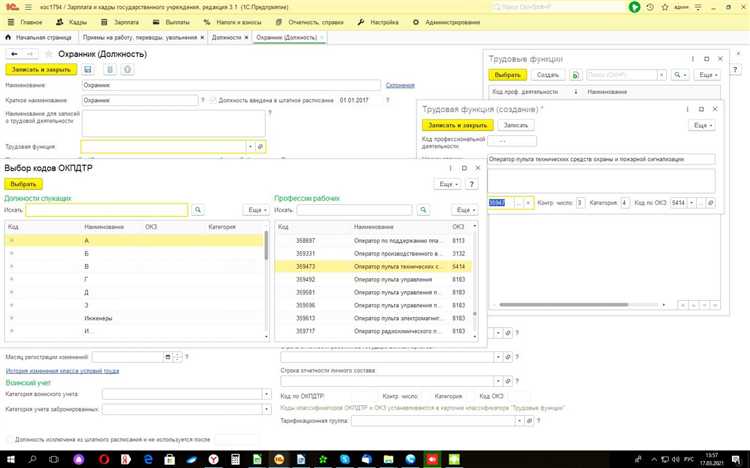The image size is (750, 468).
Task: Open Трудовая функция dropdown arrow
Action: coord(250,146)
